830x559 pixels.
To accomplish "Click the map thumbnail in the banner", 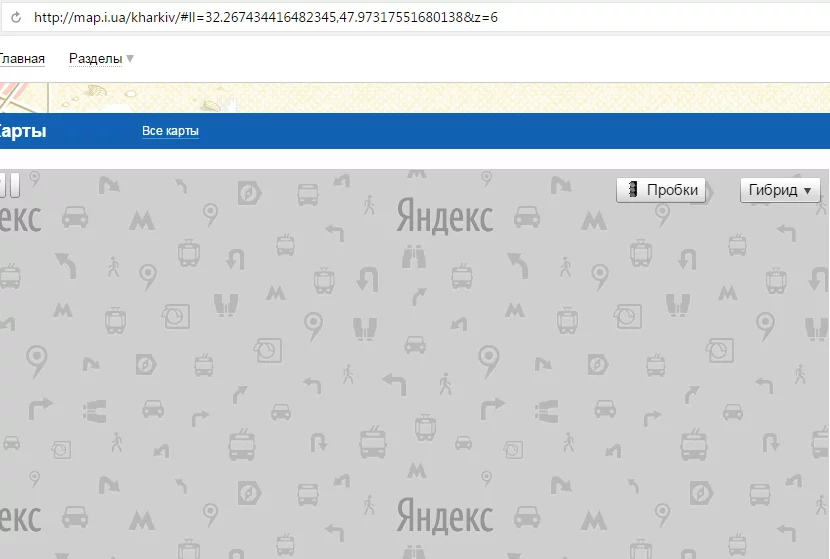I will (x=24, y=98).
